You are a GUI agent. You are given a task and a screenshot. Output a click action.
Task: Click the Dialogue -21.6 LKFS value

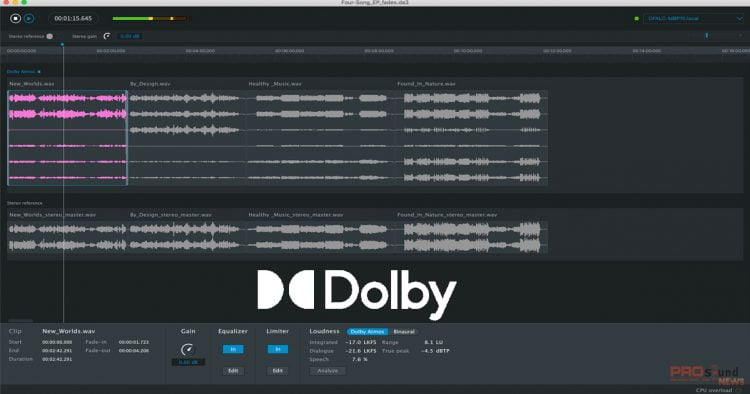pos(361,351)
